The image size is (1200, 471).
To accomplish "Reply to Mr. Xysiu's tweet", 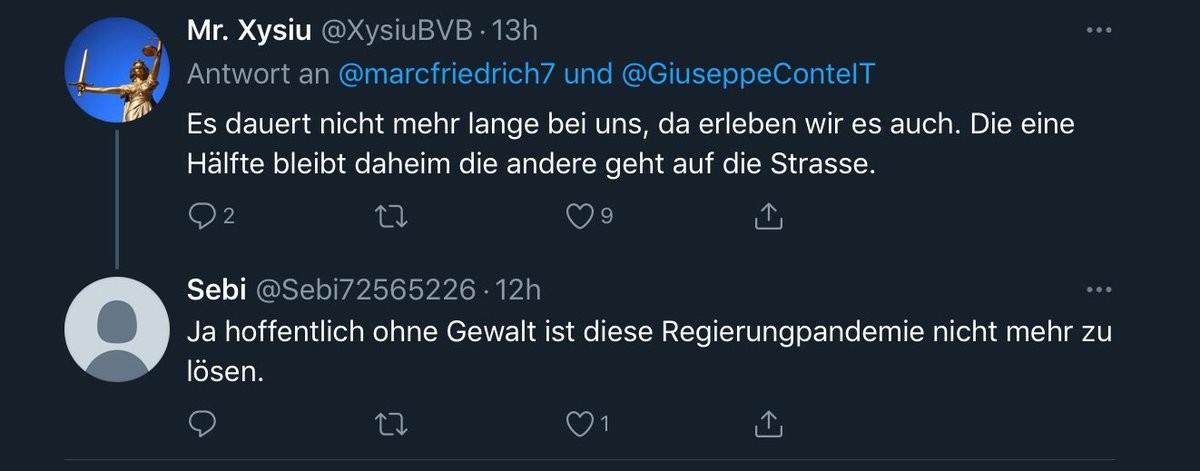I will point(202,215).
